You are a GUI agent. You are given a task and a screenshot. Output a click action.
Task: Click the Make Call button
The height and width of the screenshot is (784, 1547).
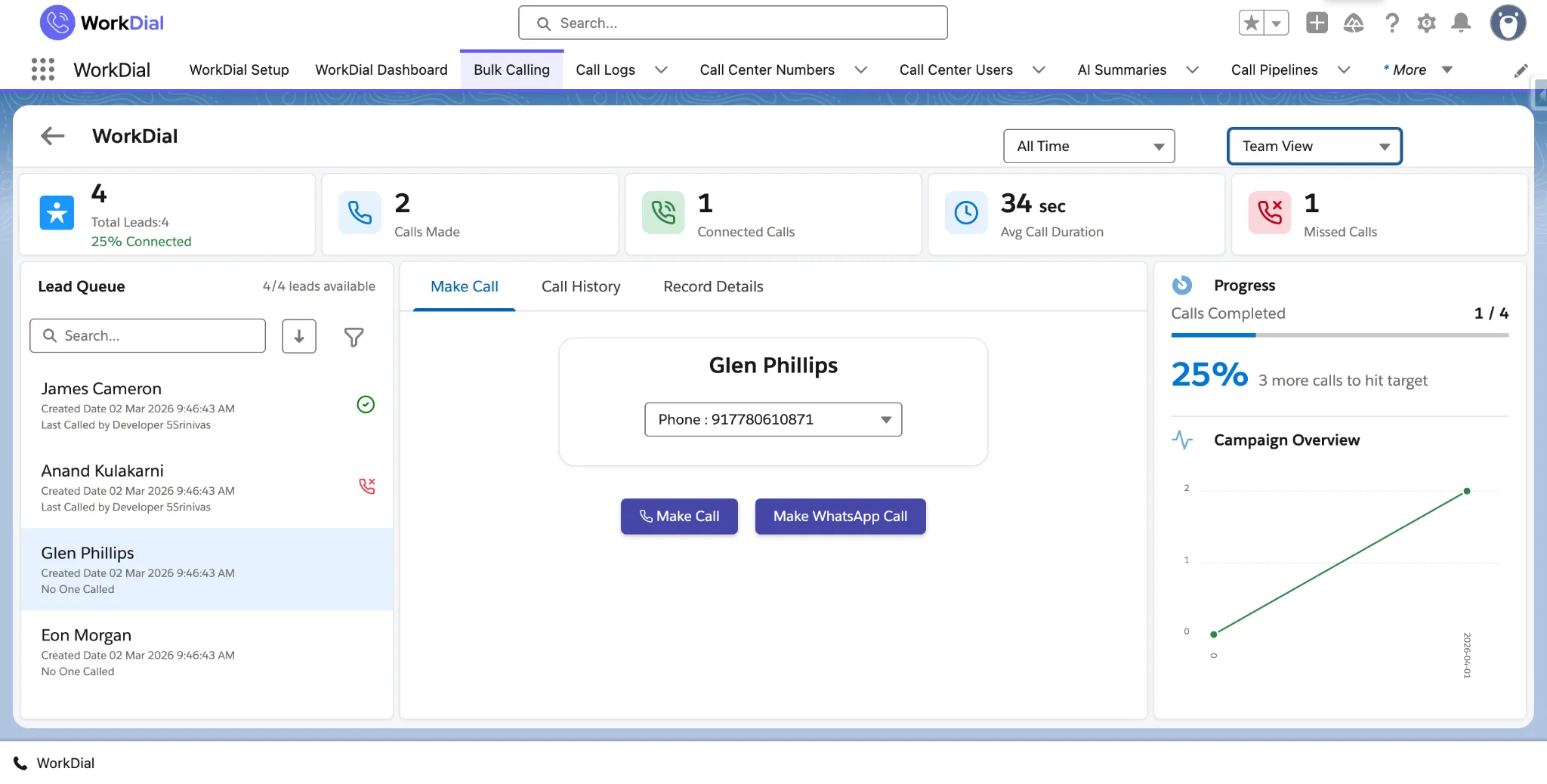(x=679, y=516)
